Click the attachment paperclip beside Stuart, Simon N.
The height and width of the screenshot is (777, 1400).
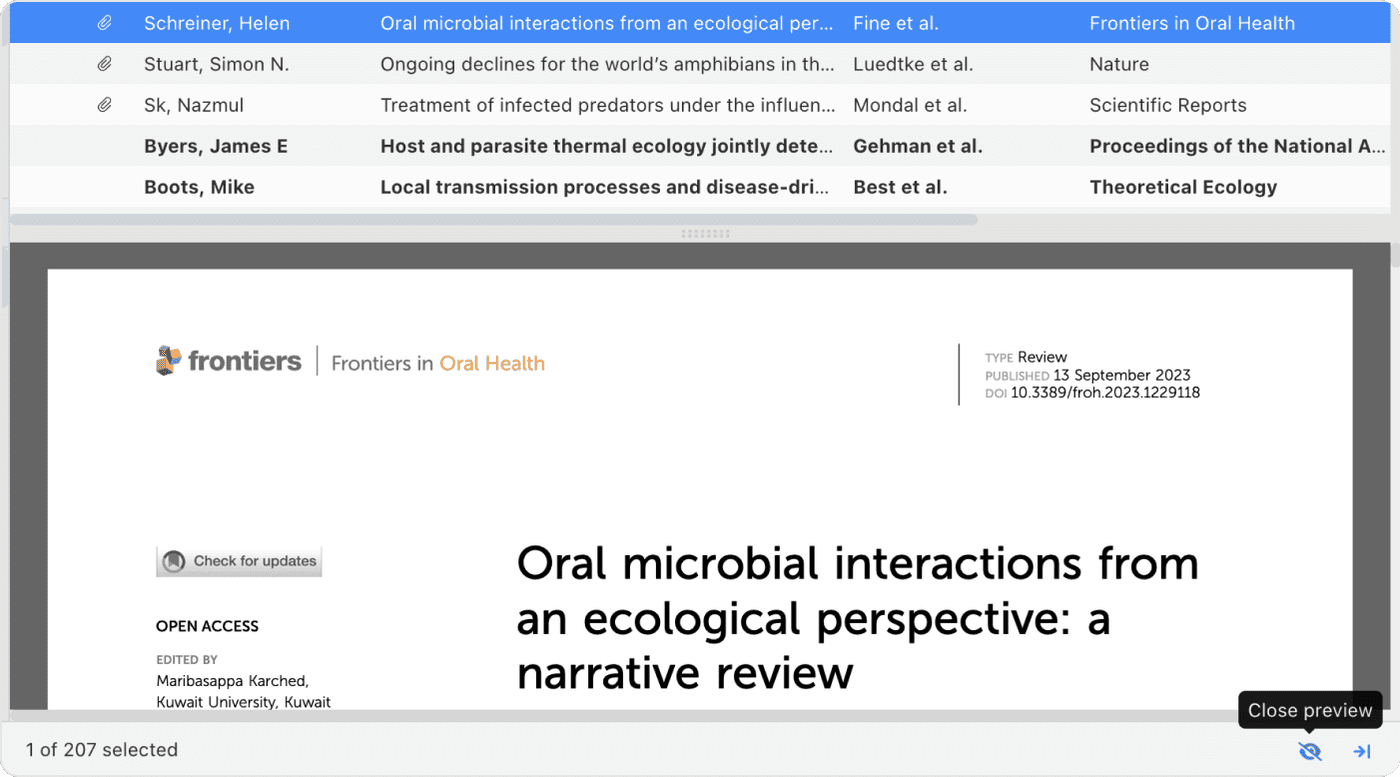click(107, 63)
